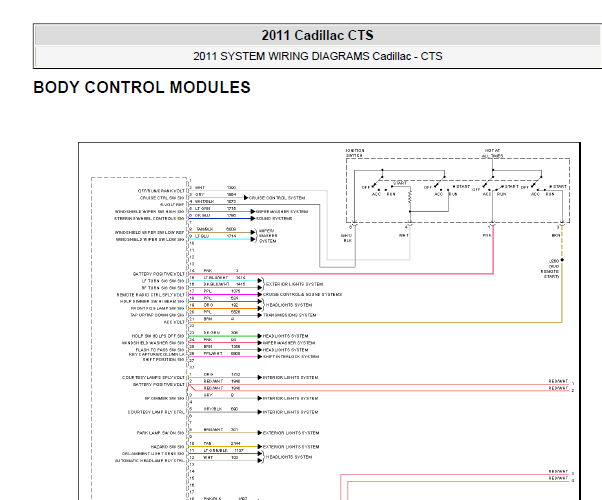Click the "PARK LAMP SW ON SIG" label
602x500 pixels.
coord(161,433)
